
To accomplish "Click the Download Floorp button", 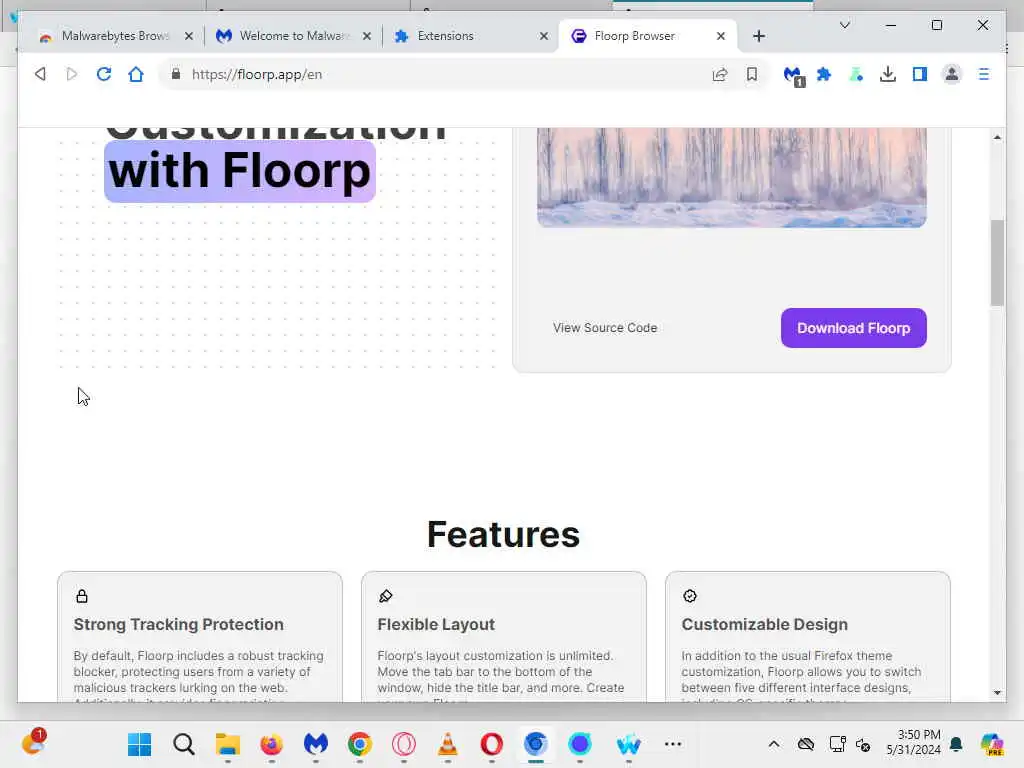I will tap(854, 328).
